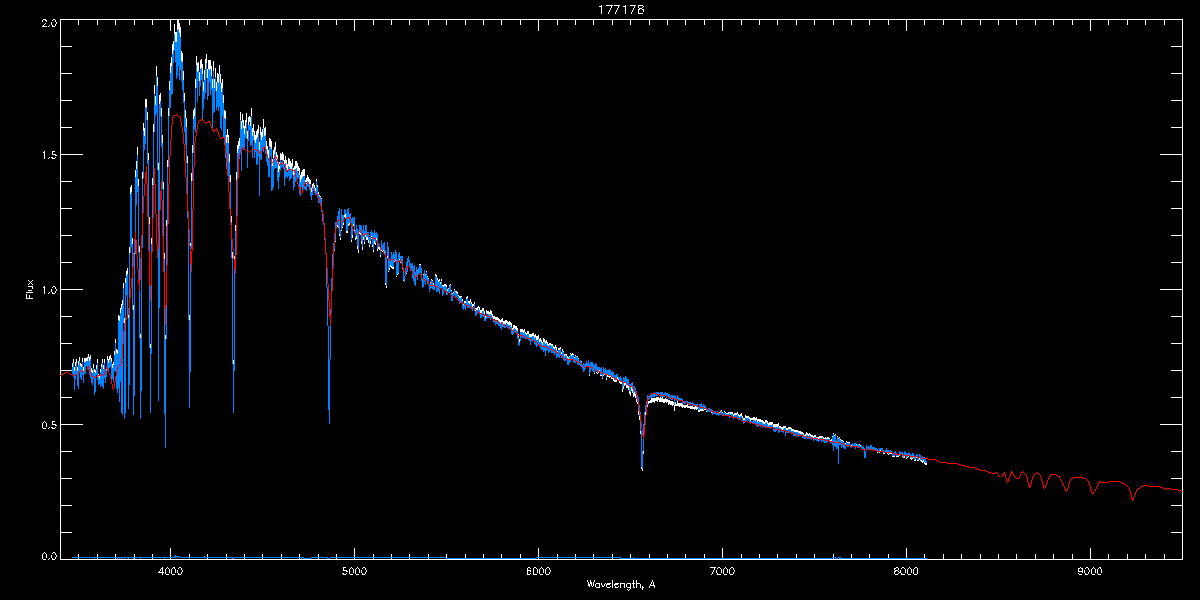Viewport: 1200px width, 600px height.
Task: Click the 9000 wavelength tick label
Action: pyautogui.click(x=1090, y=570)
